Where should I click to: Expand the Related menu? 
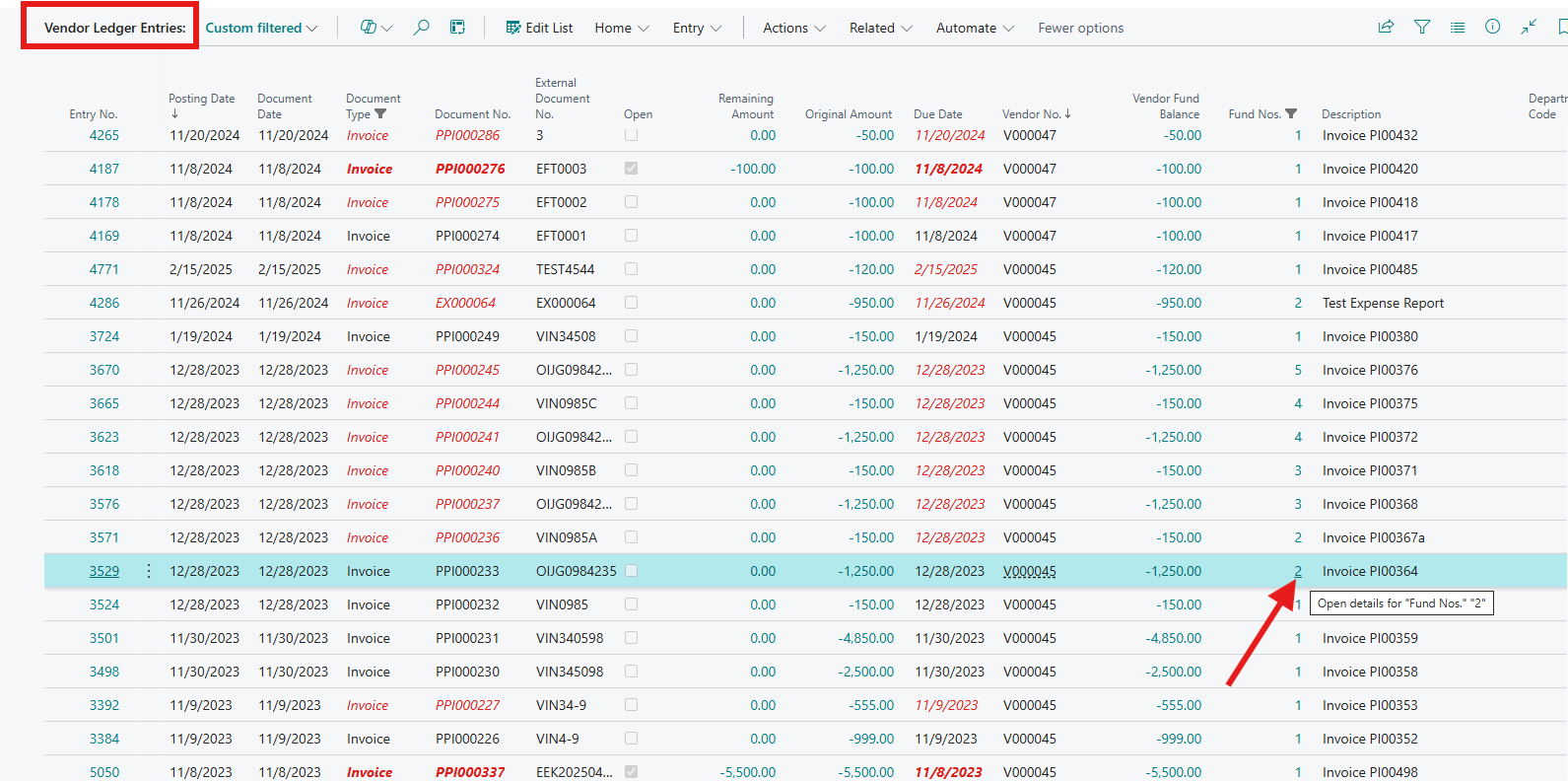pyautogui.click(x=881, y=28)
